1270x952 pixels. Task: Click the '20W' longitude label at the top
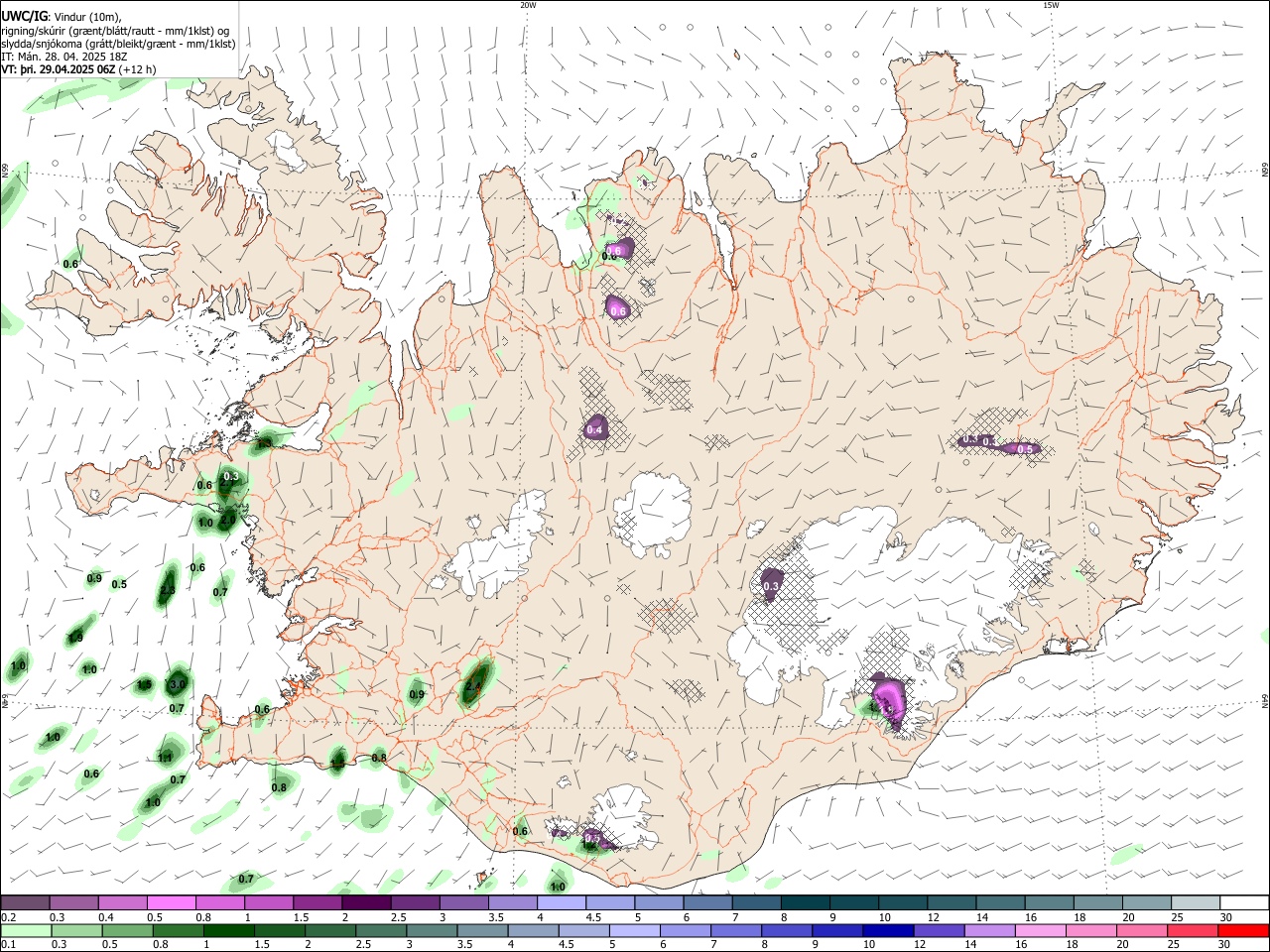tap(528, 5)
